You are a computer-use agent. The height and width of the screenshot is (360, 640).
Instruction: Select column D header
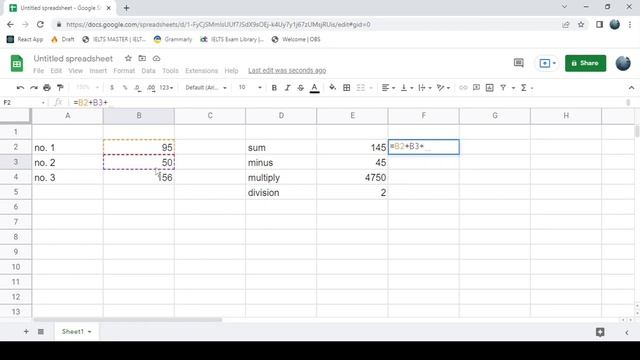[281, 116]
